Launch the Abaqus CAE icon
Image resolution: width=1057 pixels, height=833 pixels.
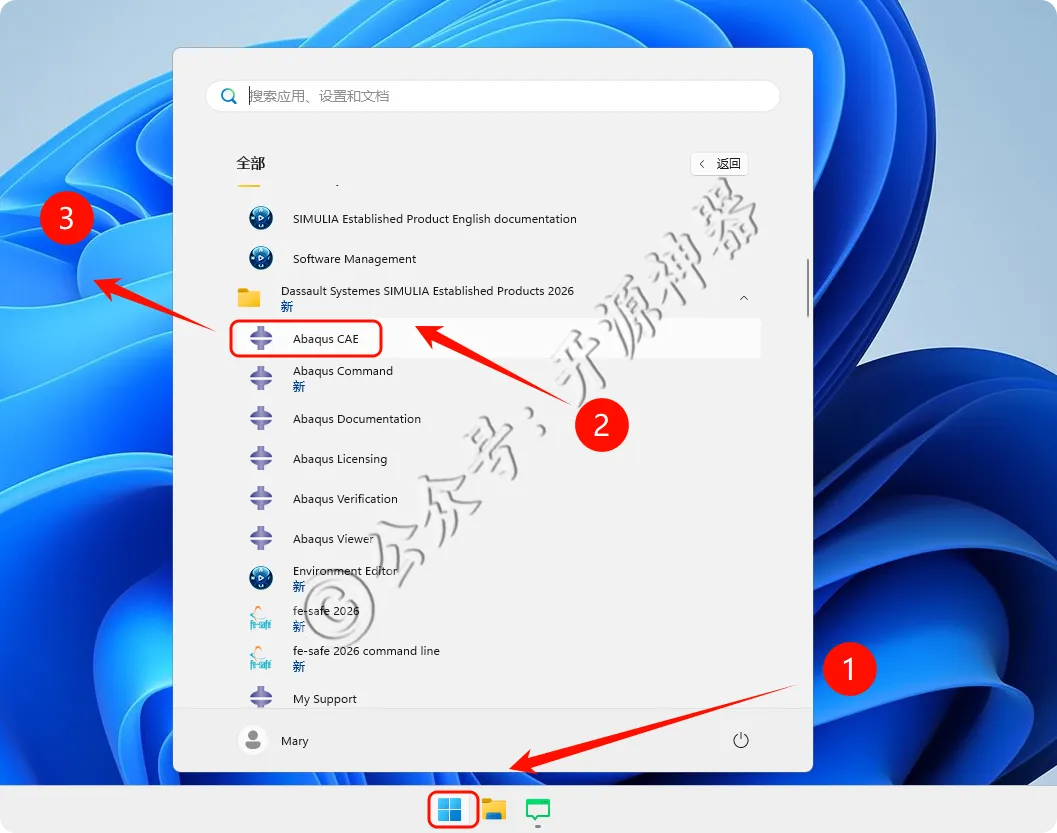[x=261, y=338]
